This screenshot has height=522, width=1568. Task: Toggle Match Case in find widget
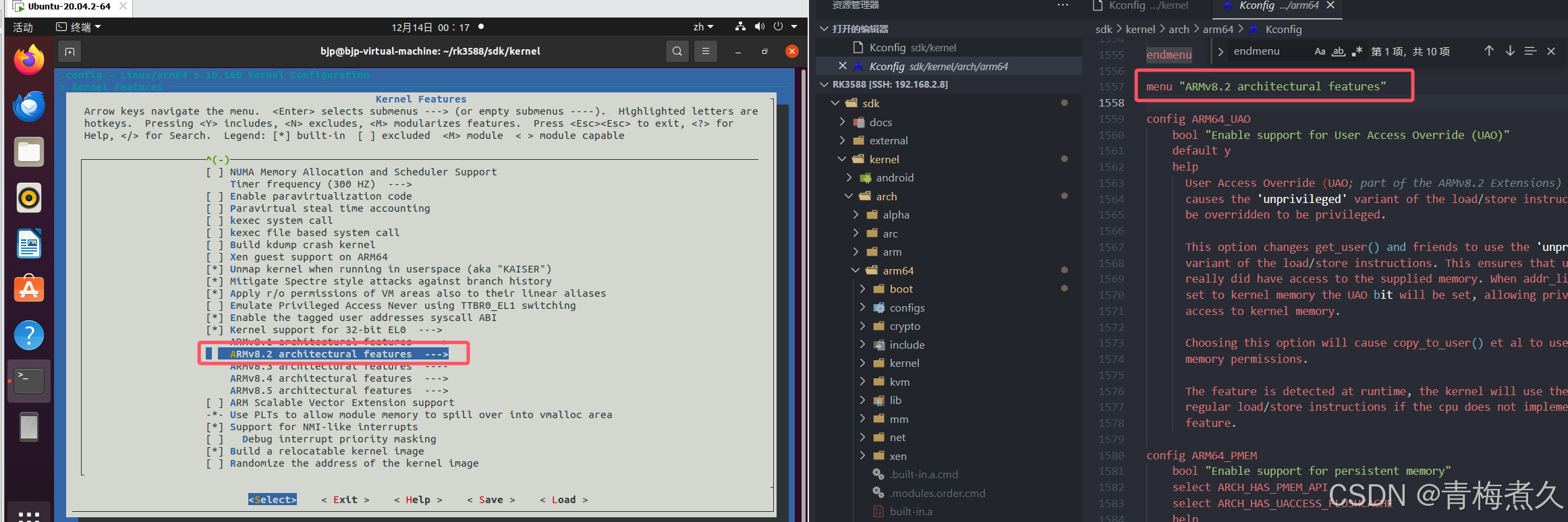(x=1320, y=51)
